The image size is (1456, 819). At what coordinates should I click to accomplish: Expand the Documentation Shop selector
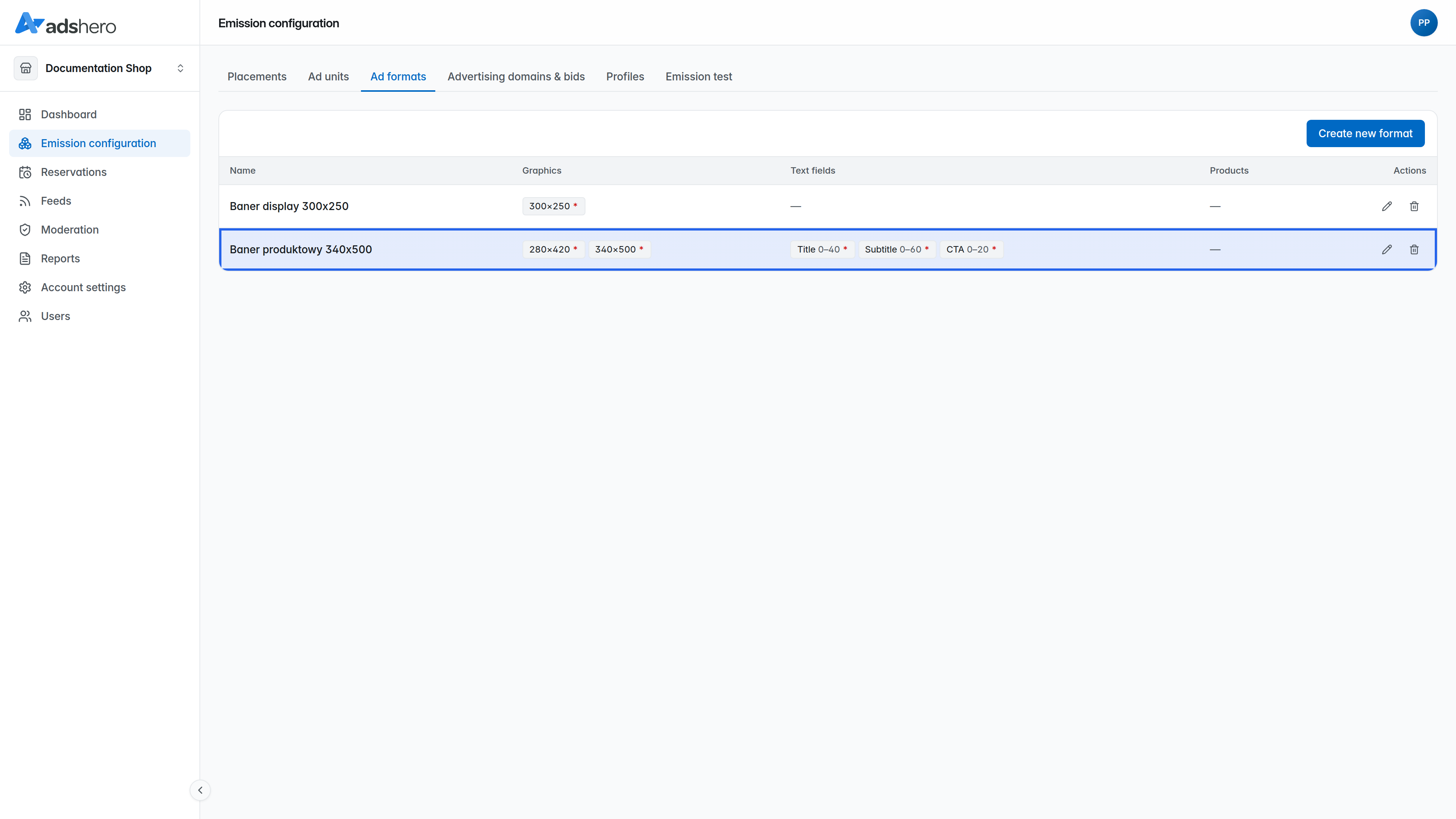click(100, 68)
